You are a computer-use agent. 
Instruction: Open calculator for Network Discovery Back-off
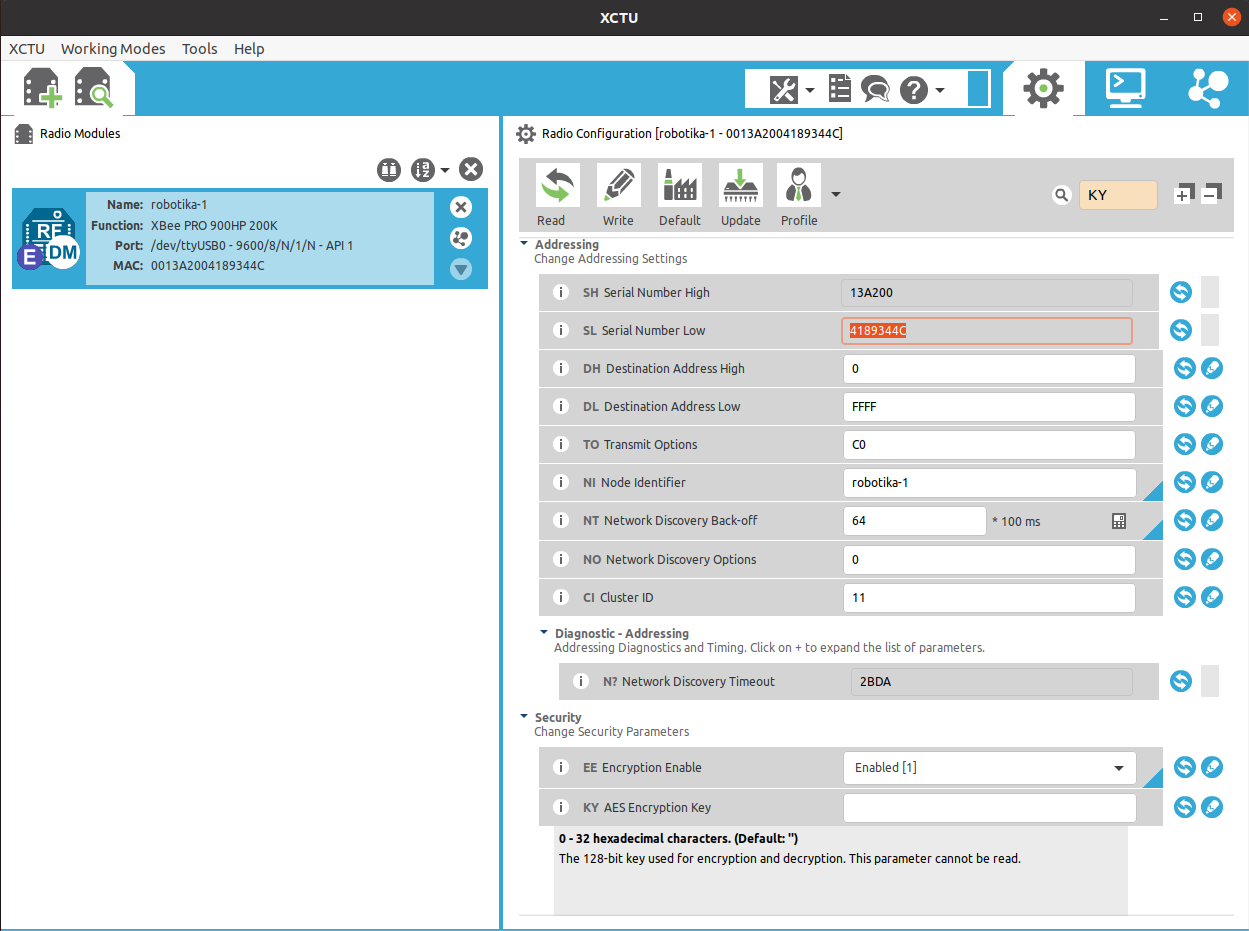tap(1119, 521)
